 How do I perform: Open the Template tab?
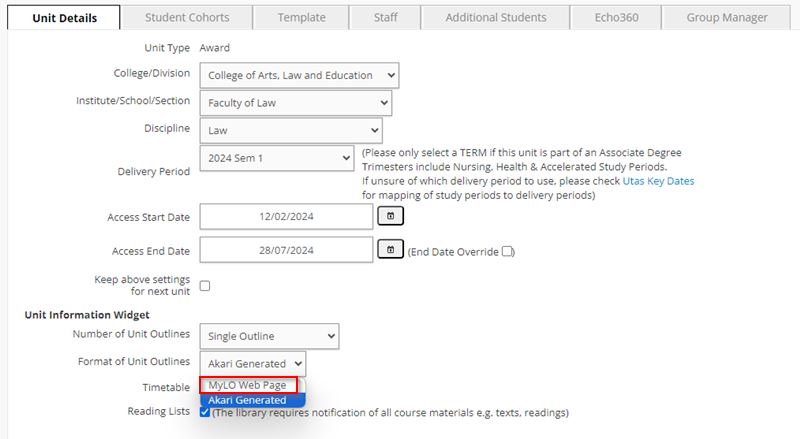pyautogui.click(x=302, y=17)
